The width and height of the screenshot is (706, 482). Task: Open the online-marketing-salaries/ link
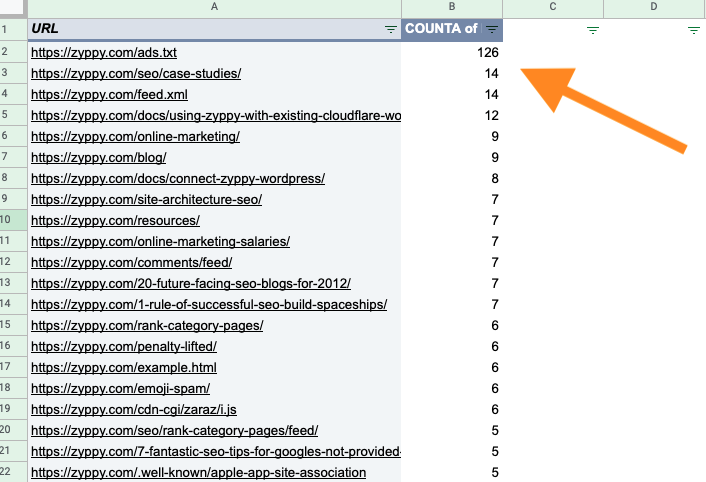click(x=160, y=242)
